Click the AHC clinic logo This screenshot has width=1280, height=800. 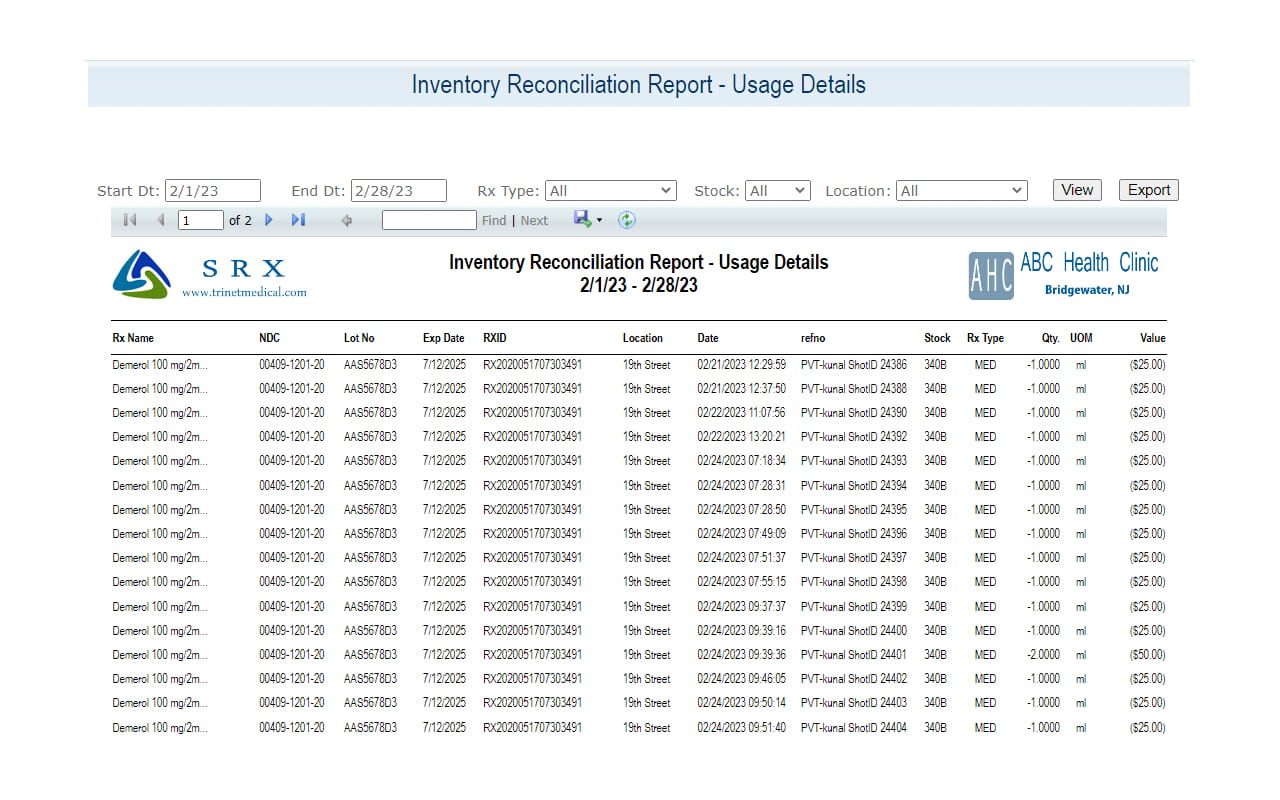pyautogui.click(x=991, y=275)
